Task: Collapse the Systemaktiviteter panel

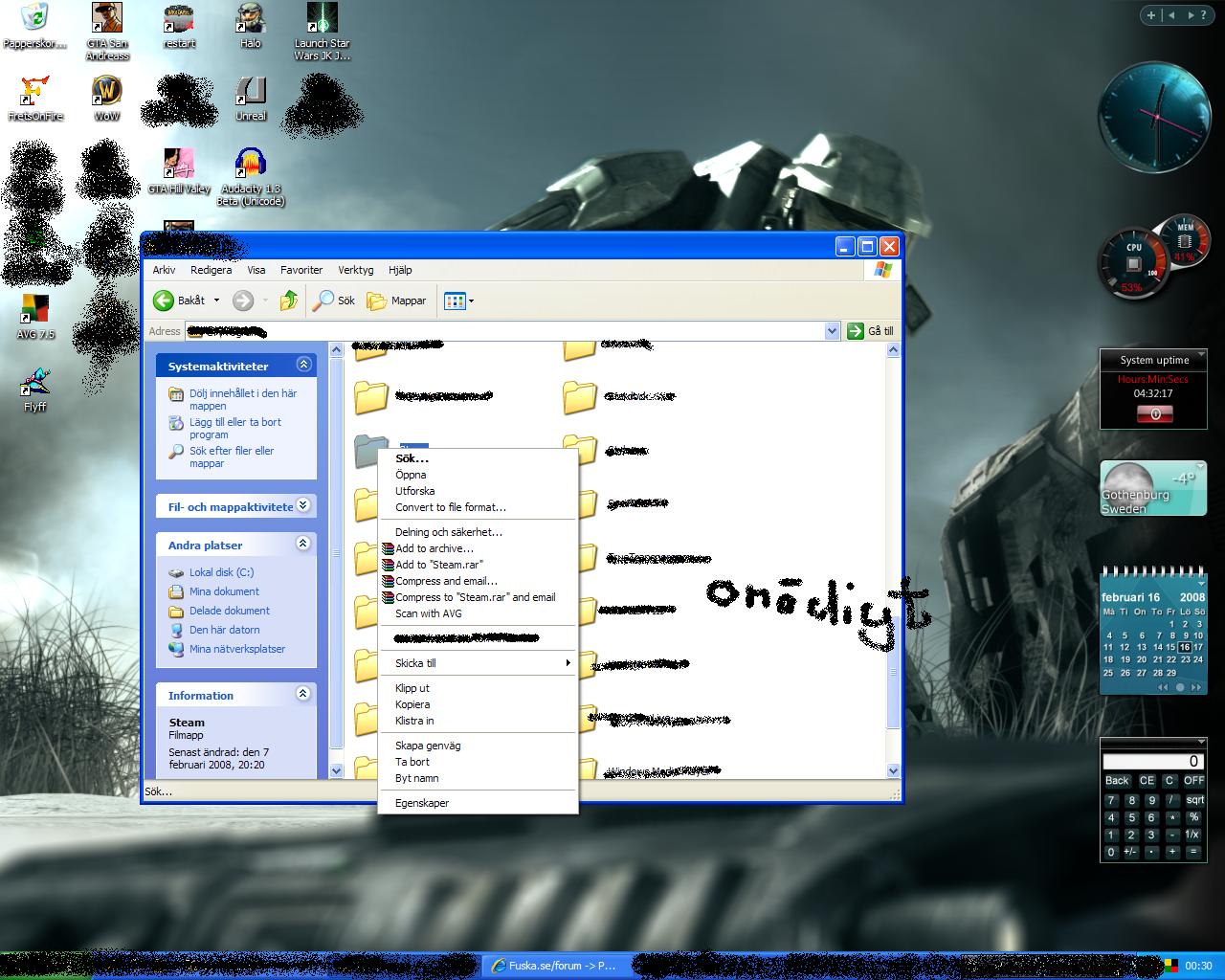Action: (303, 365)
